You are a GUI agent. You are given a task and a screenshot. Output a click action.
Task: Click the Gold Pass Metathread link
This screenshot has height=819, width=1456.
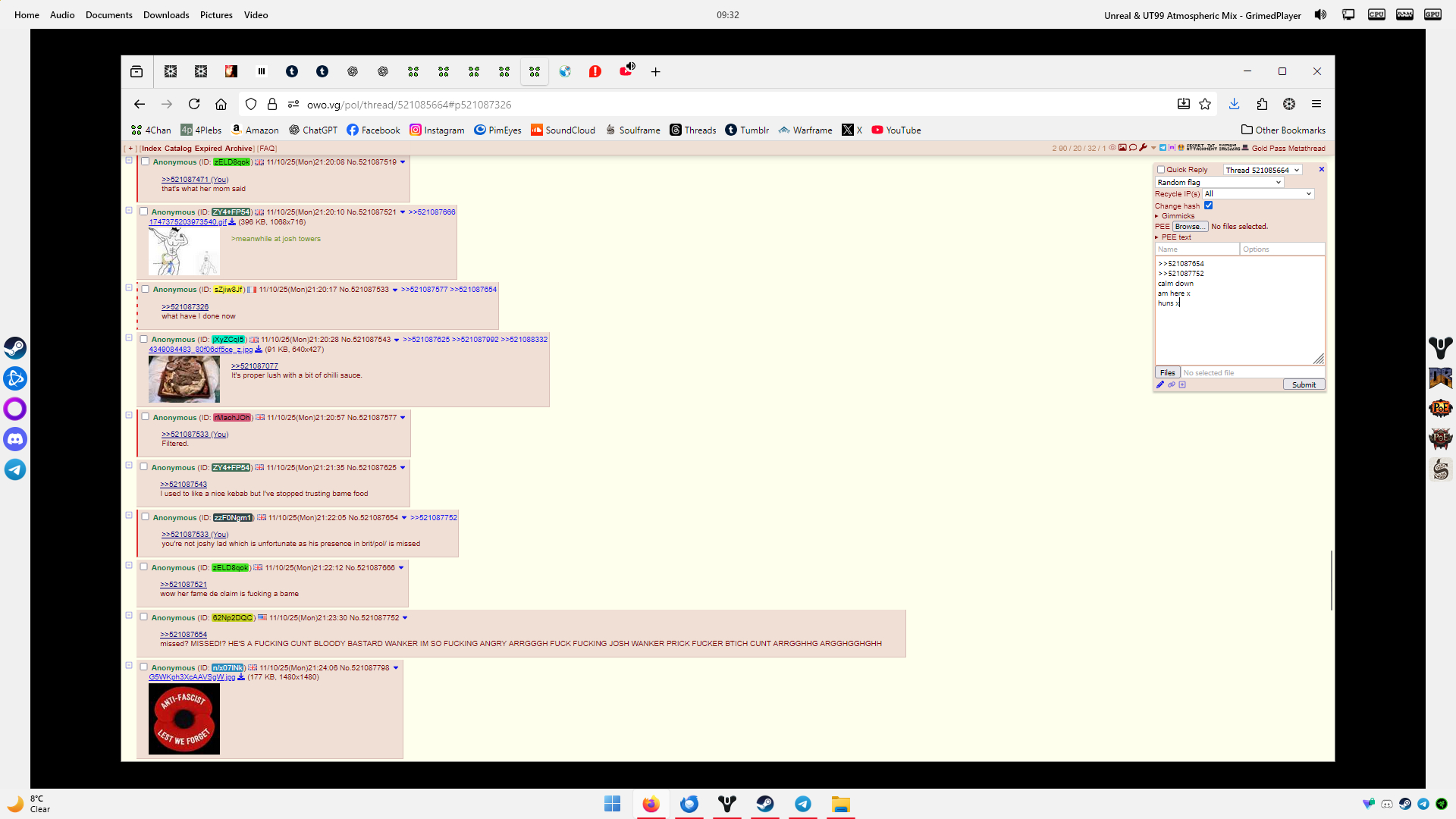pos(1288,149)
